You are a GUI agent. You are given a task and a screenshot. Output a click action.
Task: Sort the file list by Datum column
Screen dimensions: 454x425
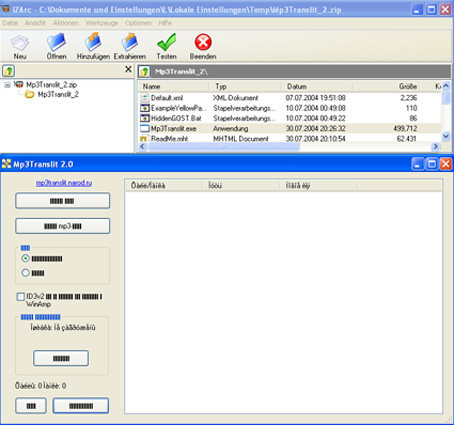pos(317,87)
